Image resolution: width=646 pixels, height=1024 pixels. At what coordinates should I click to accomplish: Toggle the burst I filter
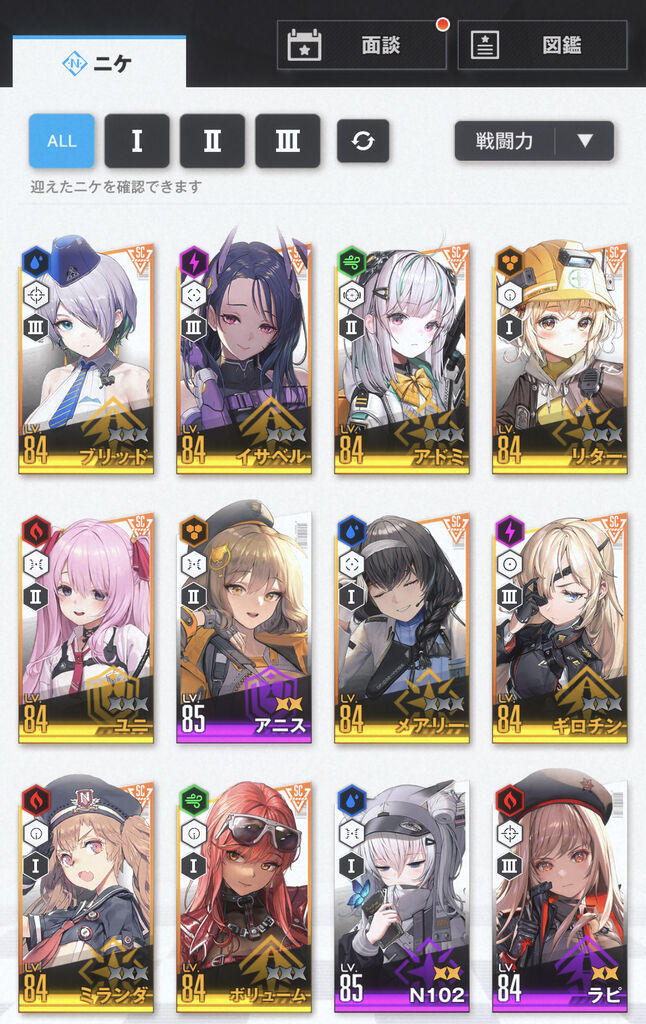click(x=137, y=140)
